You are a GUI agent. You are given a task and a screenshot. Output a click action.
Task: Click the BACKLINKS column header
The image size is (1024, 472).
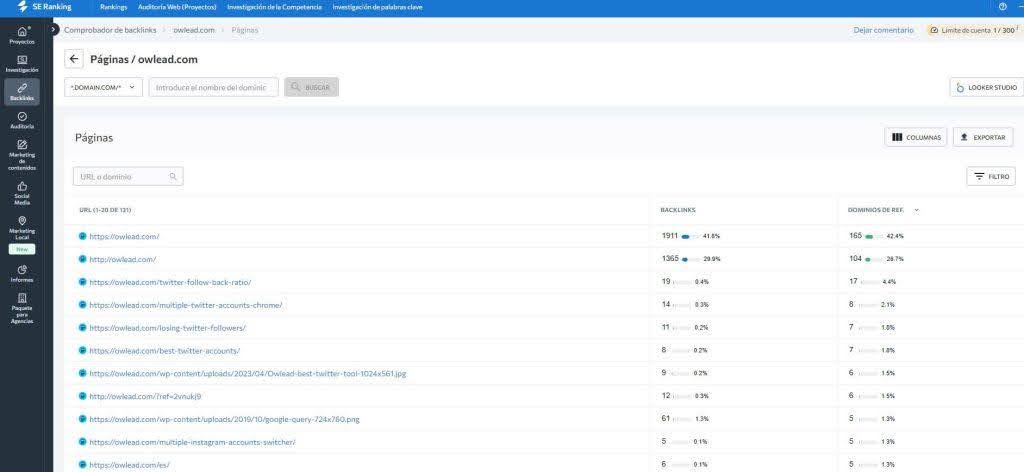(x=677, y=210)
